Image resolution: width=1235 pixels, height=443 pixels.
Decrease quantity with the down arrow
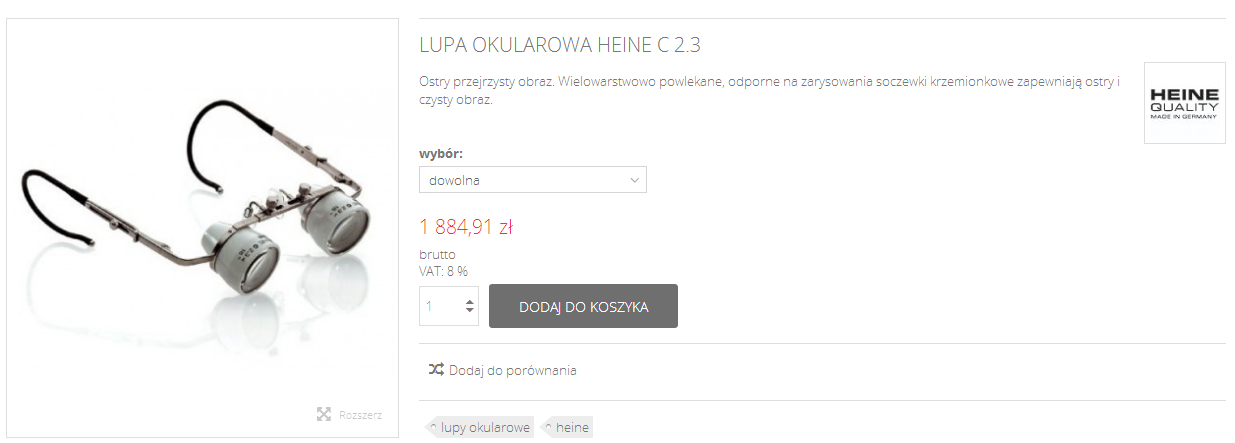pyautogui.click(x=470, y=311)
